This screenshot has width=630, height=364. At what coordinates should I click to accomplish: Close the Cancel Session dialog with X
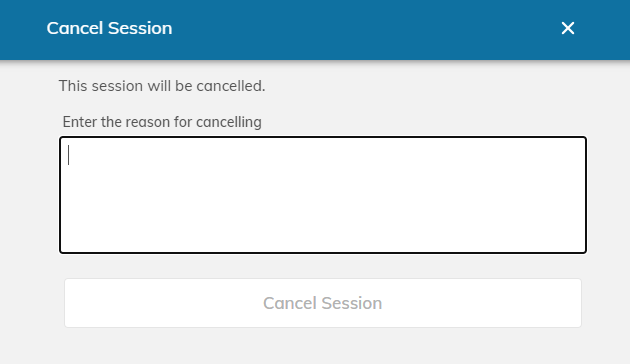click(568, 28)
